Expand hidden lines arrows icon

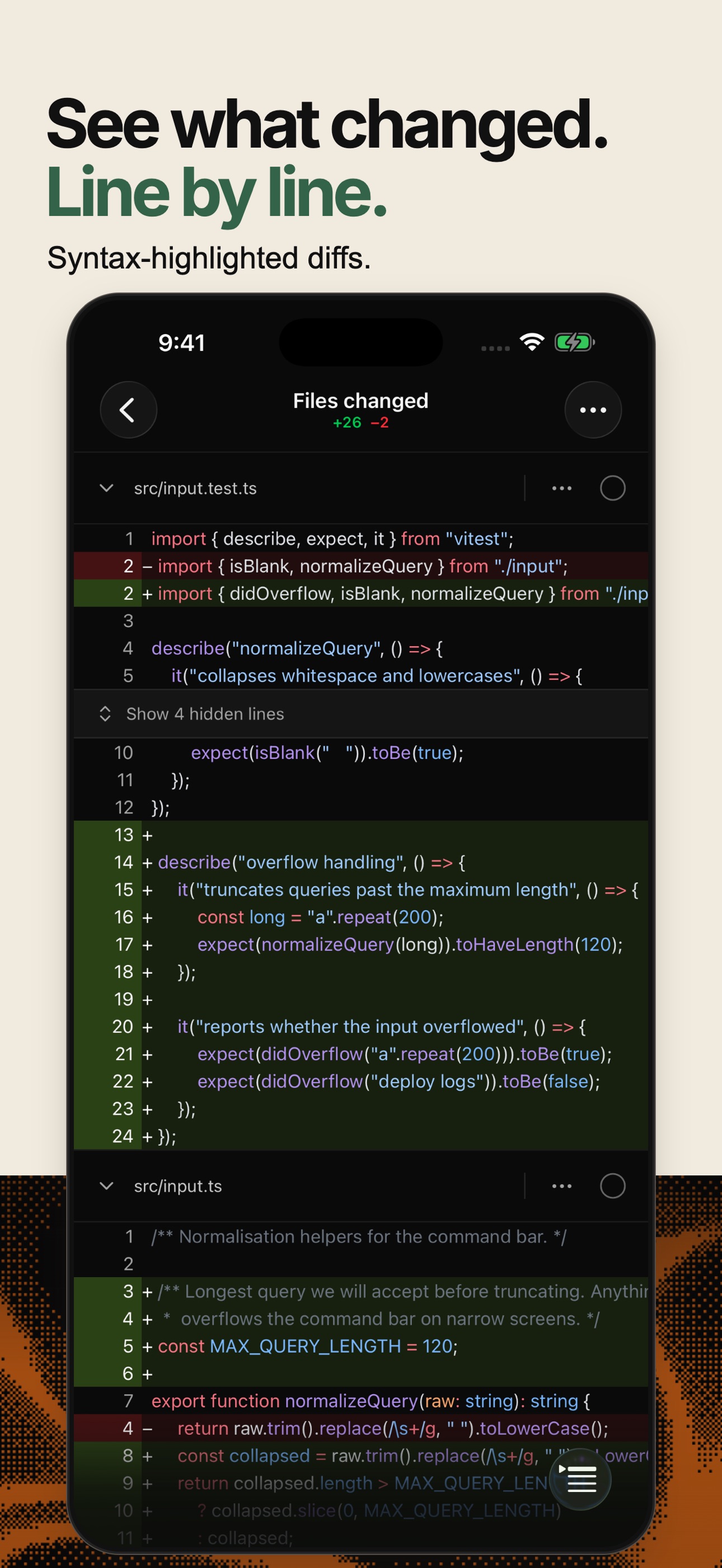[x=105, y=714]
